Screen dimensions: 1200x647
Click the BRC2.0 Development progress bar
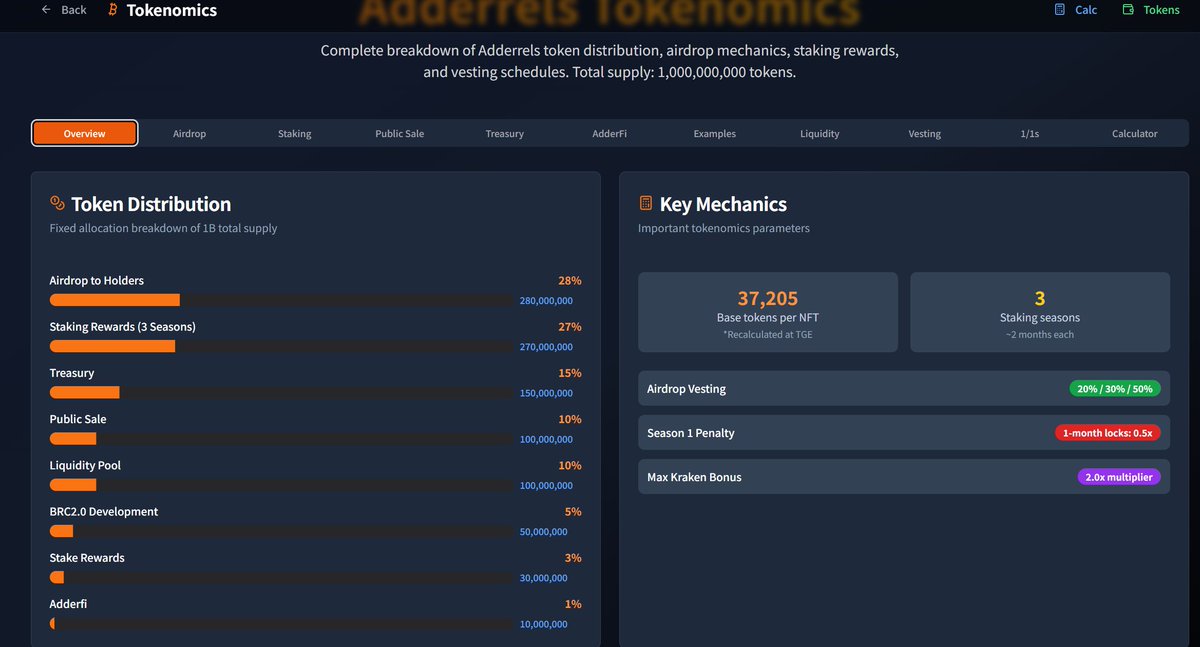(281, 531)
